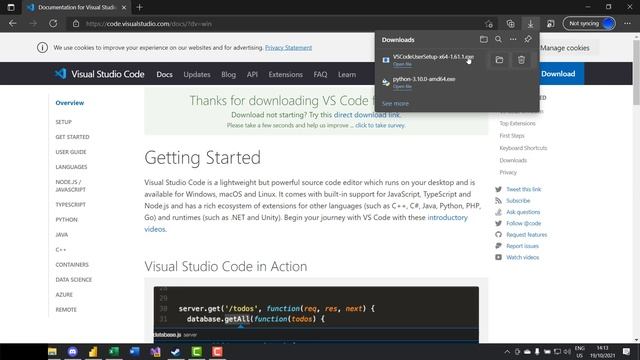Expand the NODE.JS / JAVASCRIPT sidebar section
This screenshot has height=360, width=640.
71,186
